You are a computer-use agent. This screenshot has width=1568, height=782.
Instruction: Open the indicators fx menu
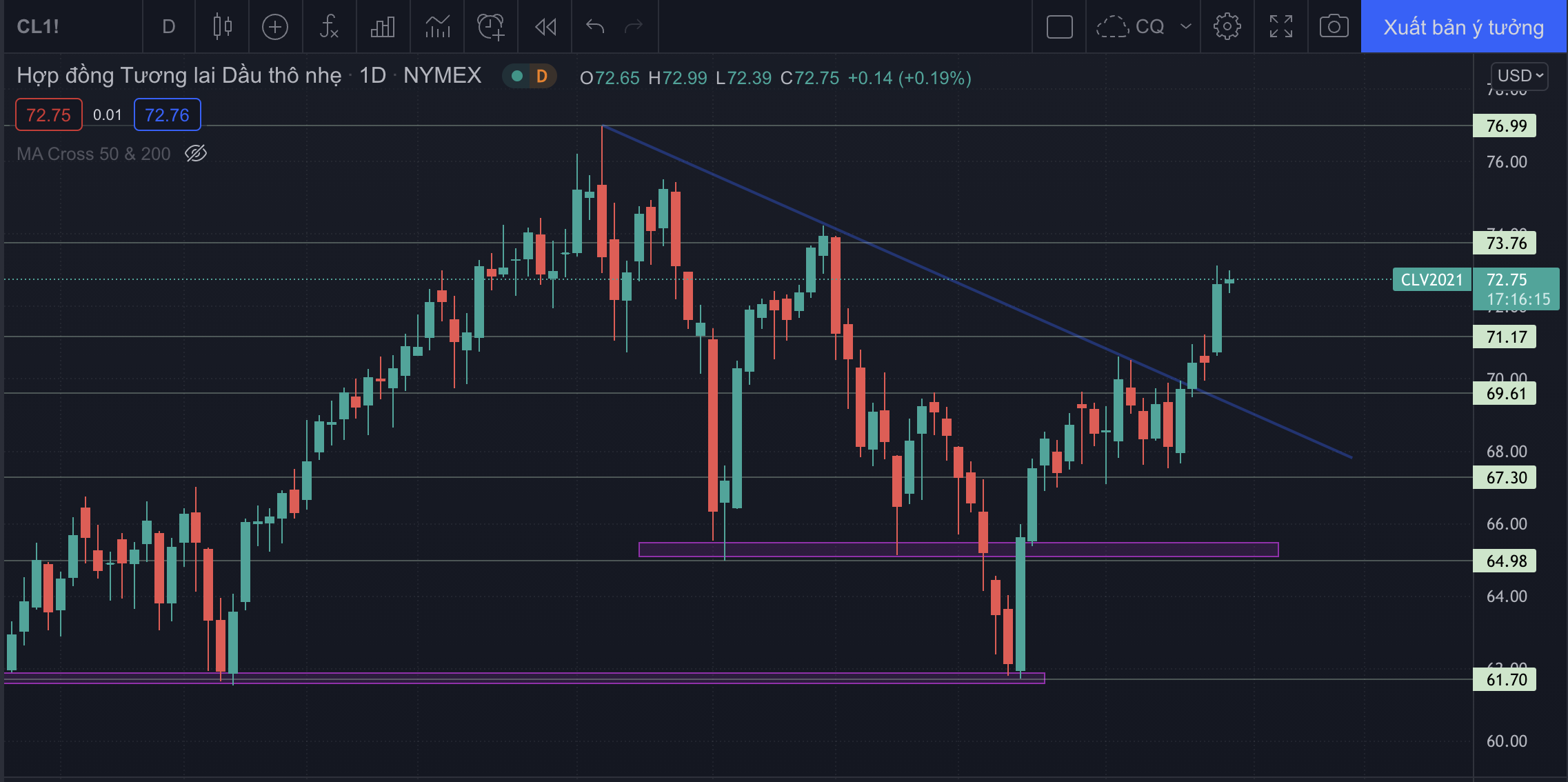(x=329, y=27)
